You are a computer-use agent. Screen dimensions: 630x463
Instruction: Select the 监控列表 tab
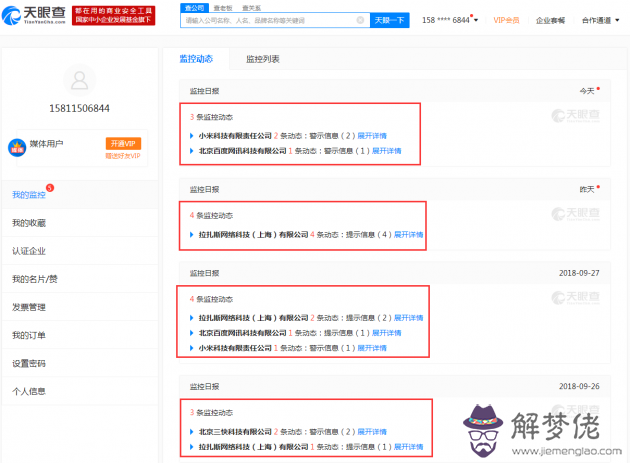coord(263,59)
